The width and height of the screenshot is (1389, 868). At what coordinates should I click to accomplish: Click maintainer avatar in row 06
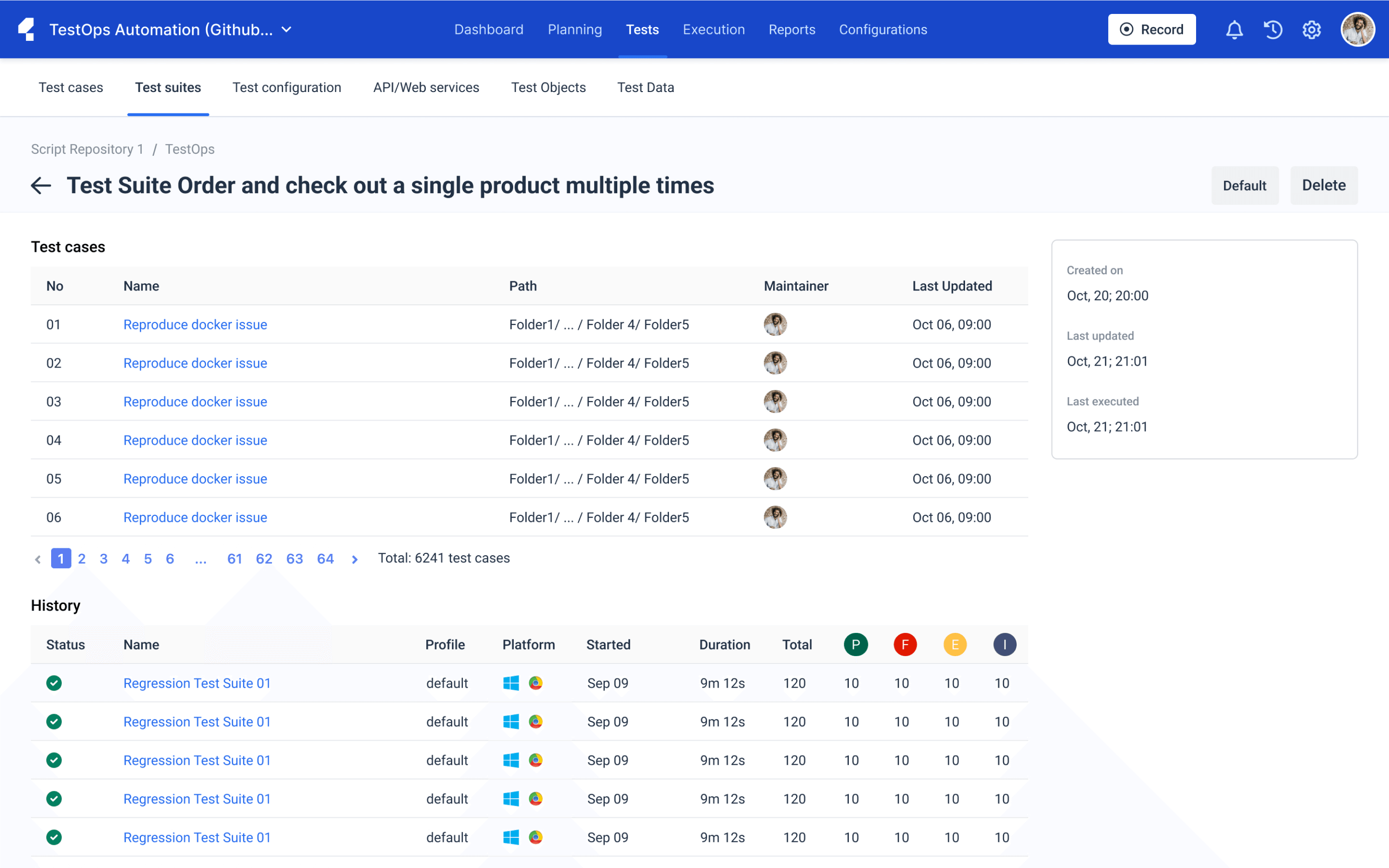pyautogui.click(x=775, y=517)
